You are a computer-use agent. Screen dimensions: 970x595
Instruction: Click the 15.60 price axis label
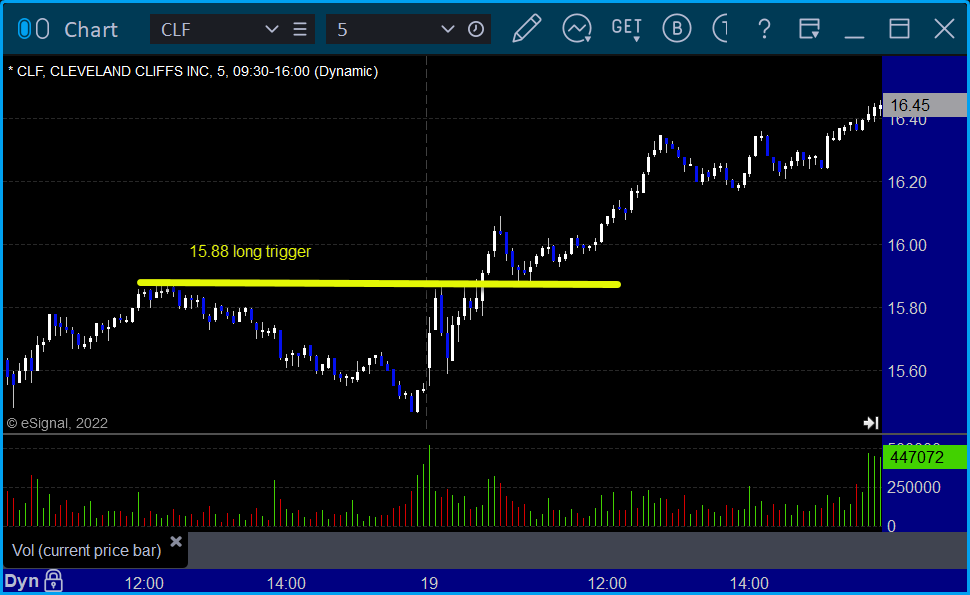pos(907,372)
